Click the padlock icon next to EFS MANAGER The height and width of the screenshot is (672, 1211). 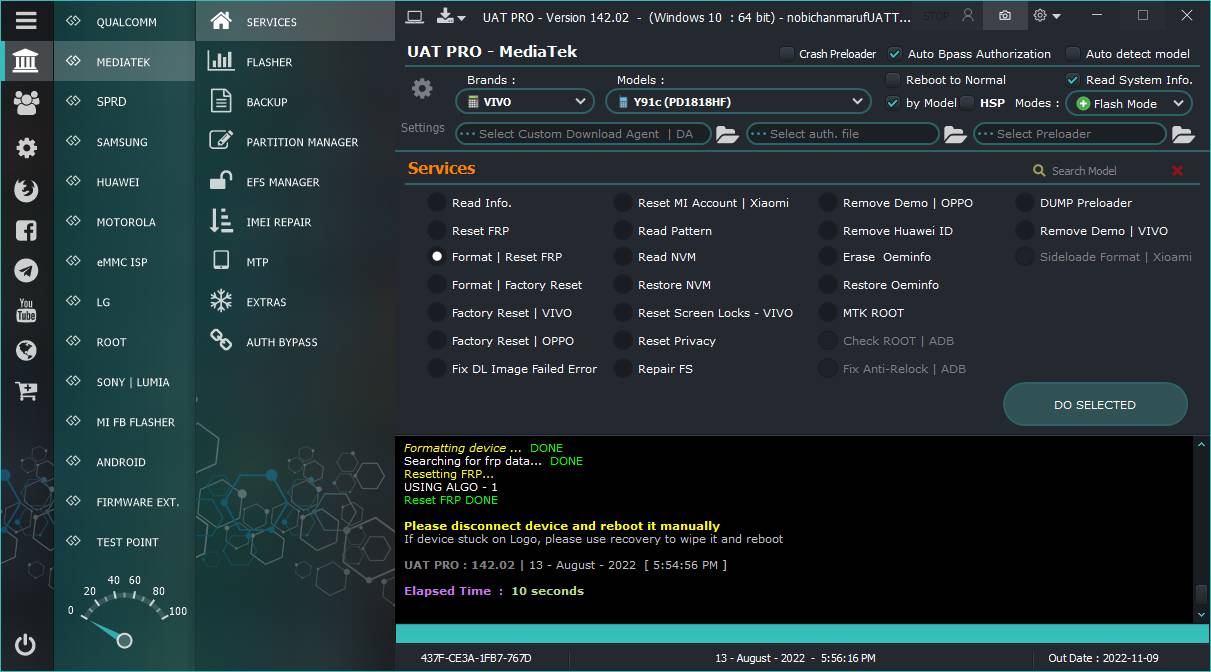point(221,181)
